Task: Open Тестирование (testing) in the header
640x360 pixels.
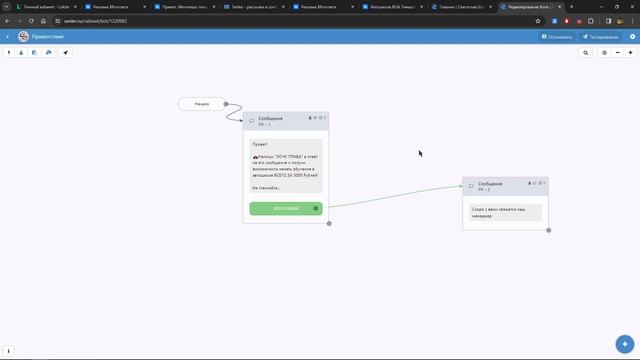Action: pyautogui.click(x=600, y=37)
